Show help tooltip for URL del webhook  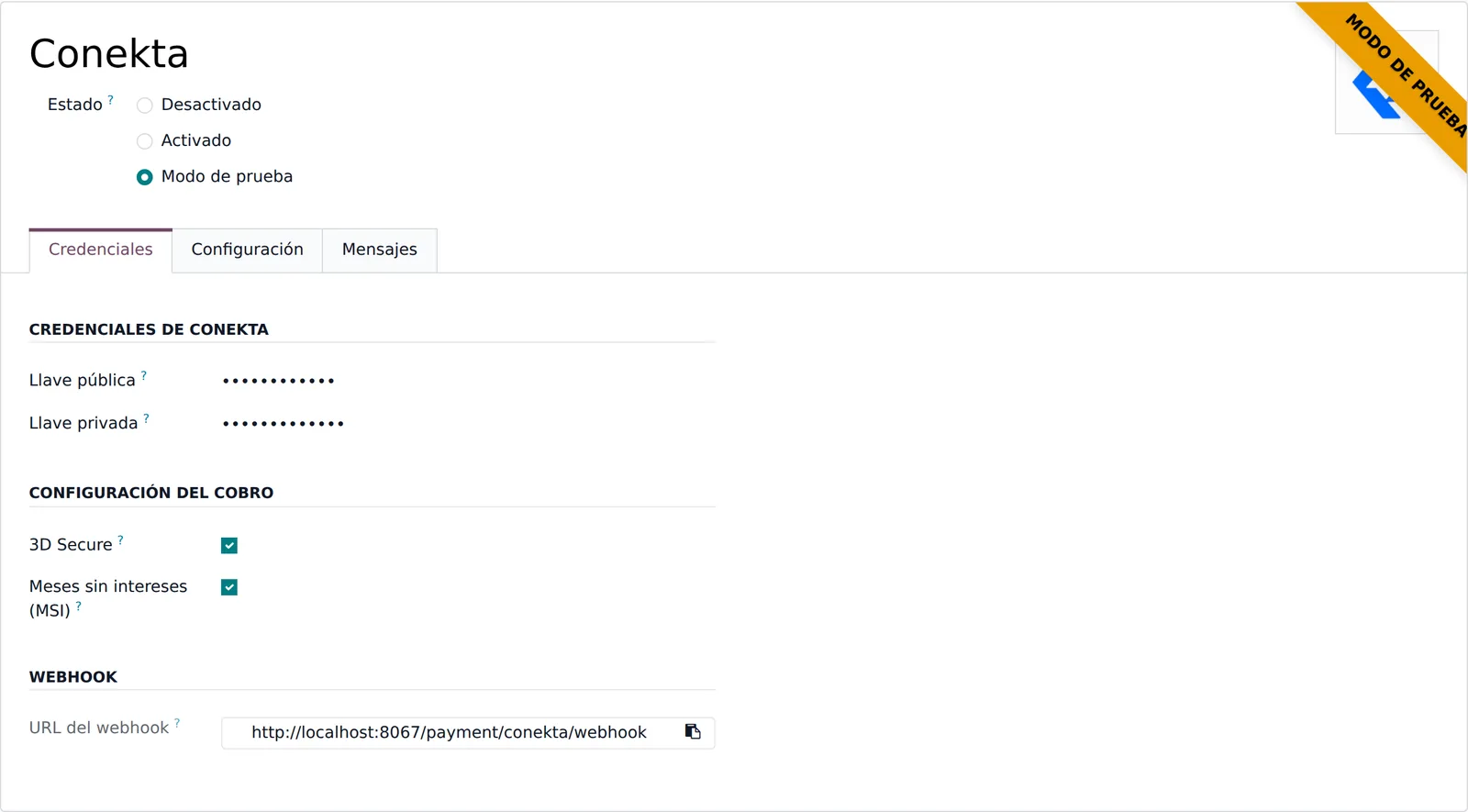click(x=178, y=723)
